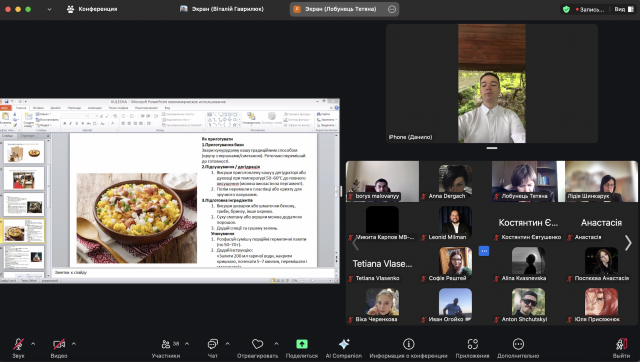The width and height of the screenshot is (640, 362).
Task: Open the Приложения apps icon
Action: [472, 344]
